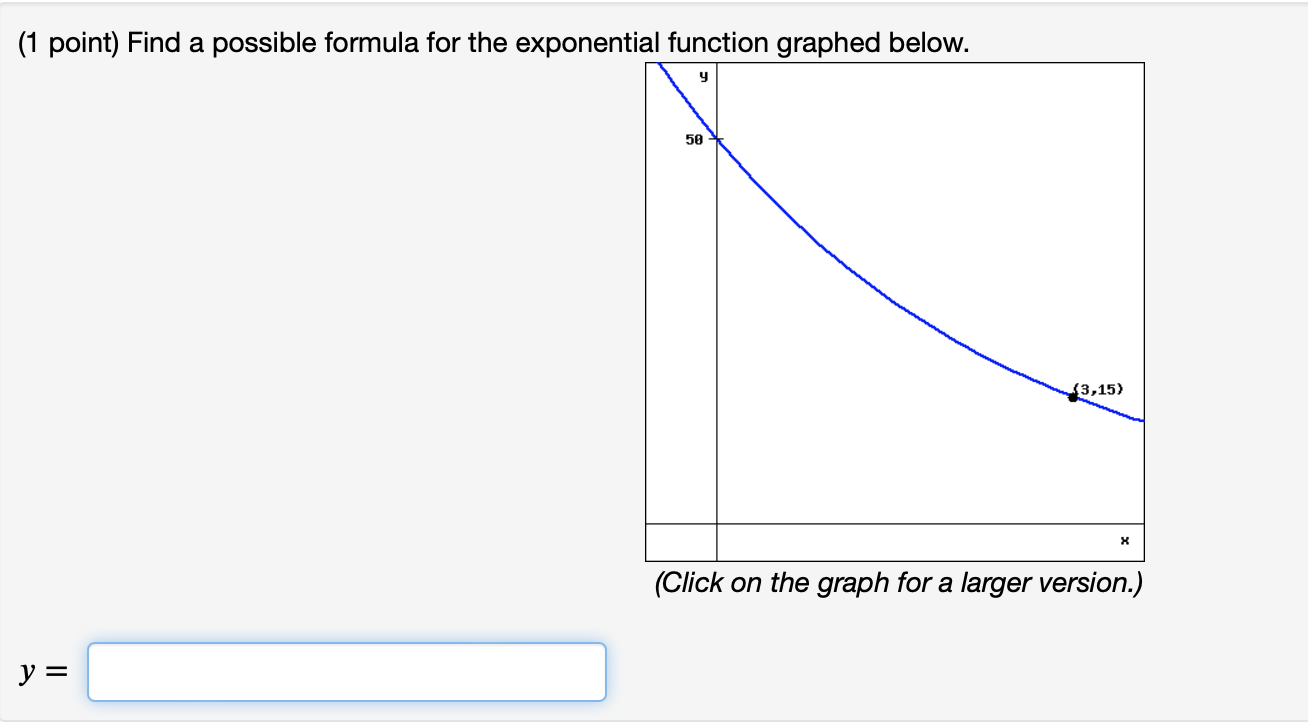Open the larger graph via the italic link text
The image size is (1308, 725).
[900, 583]
